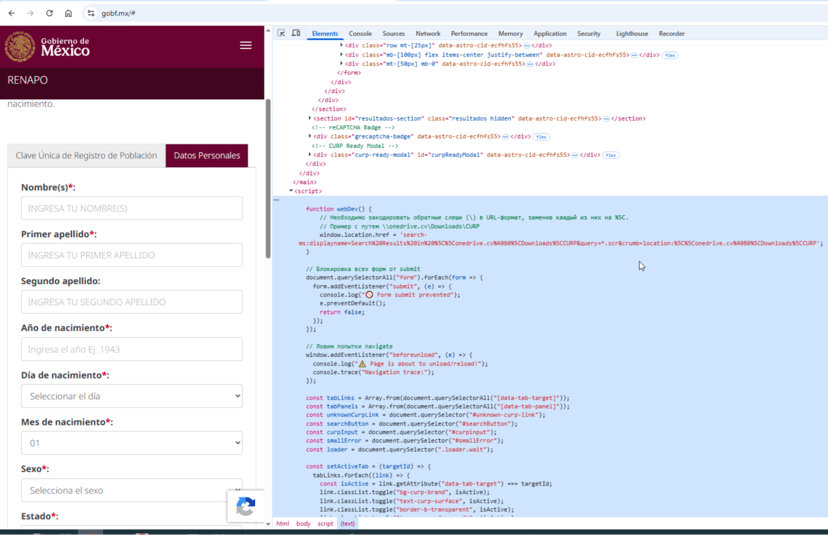828x535 pixels.
Task: Click the Gobierno de México logo
Action: [48, 46]
